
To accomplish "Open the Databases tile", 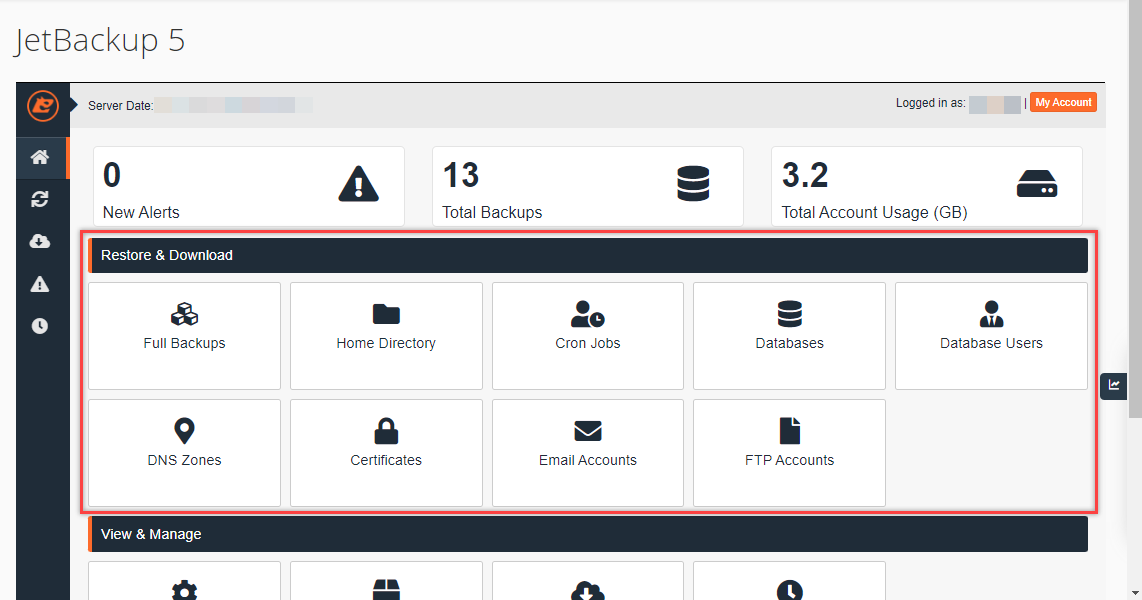I will pyautogui.click(x=789, y=336).
